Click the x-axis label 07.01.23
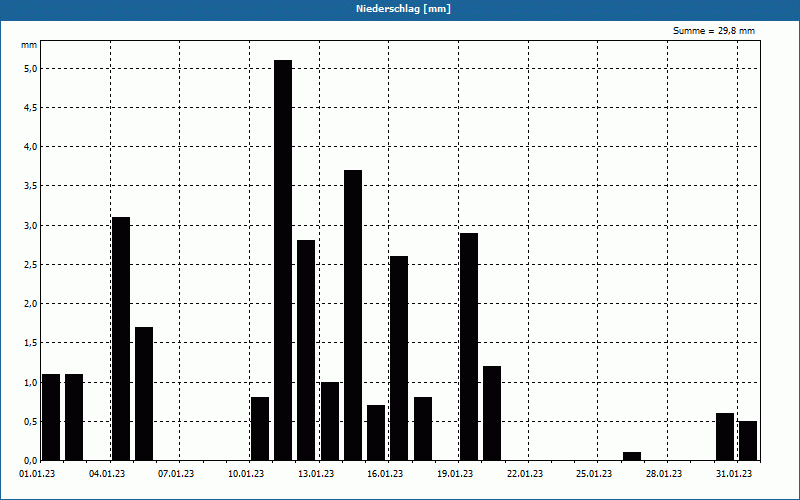The width and height of the screenshot is (800, 500). 176,474
